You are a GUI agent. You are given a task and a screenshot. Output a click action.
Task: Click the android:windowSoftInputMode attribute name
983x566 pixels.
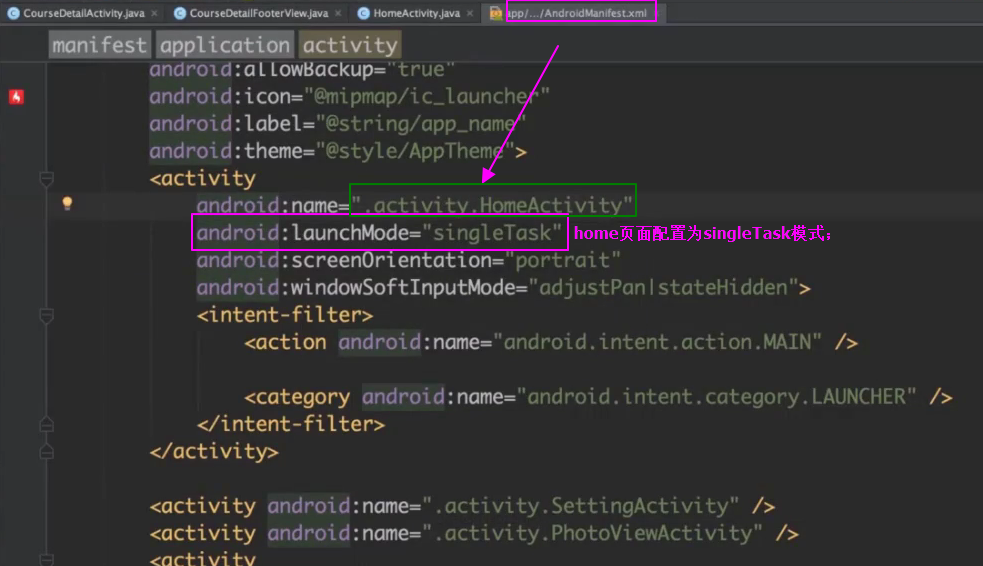click(x=356, y=288)
